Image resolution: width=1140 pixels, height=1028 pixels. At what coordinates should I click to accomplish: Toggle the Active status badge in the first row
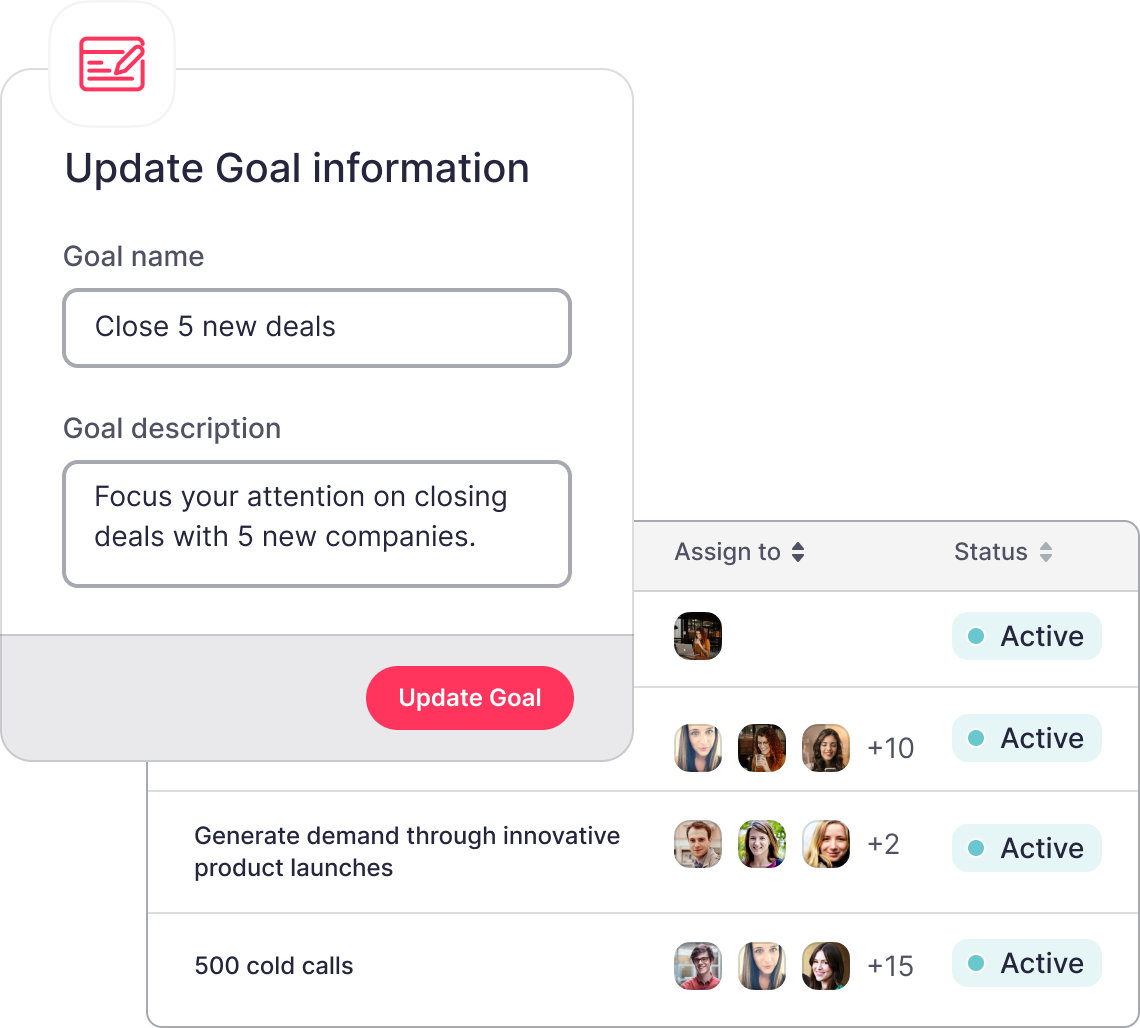(1027, 636)
